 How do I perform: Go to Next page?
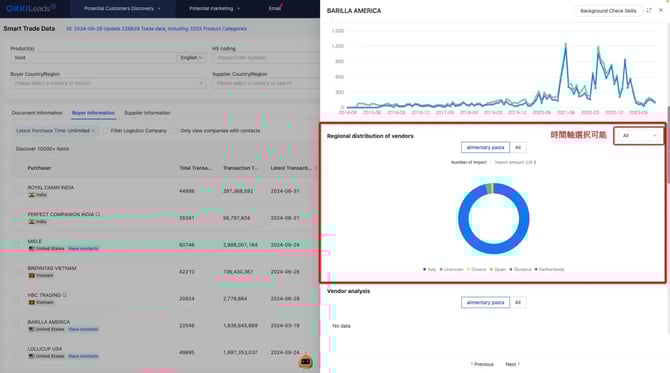click(512, 364)
